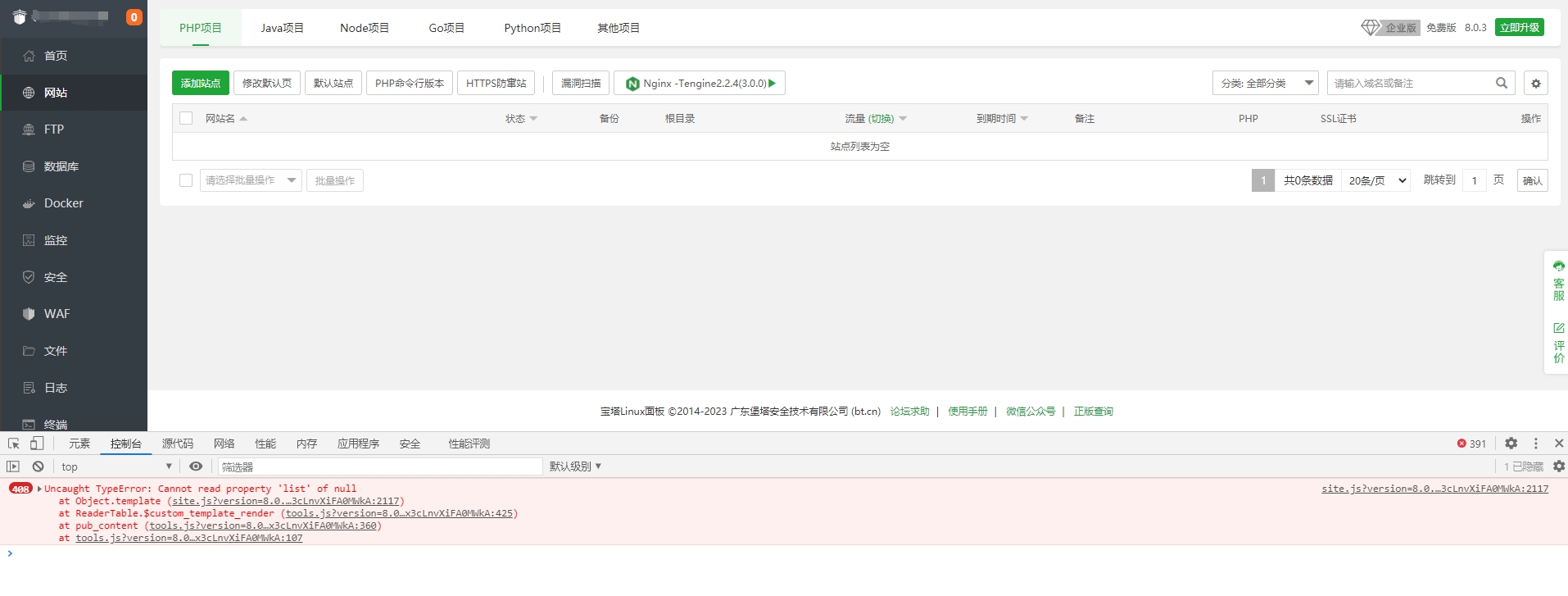This screenshot has width=1568, height=596.
Task: Open the 状态 column filter arrow
Action: [x=533, y=119]
